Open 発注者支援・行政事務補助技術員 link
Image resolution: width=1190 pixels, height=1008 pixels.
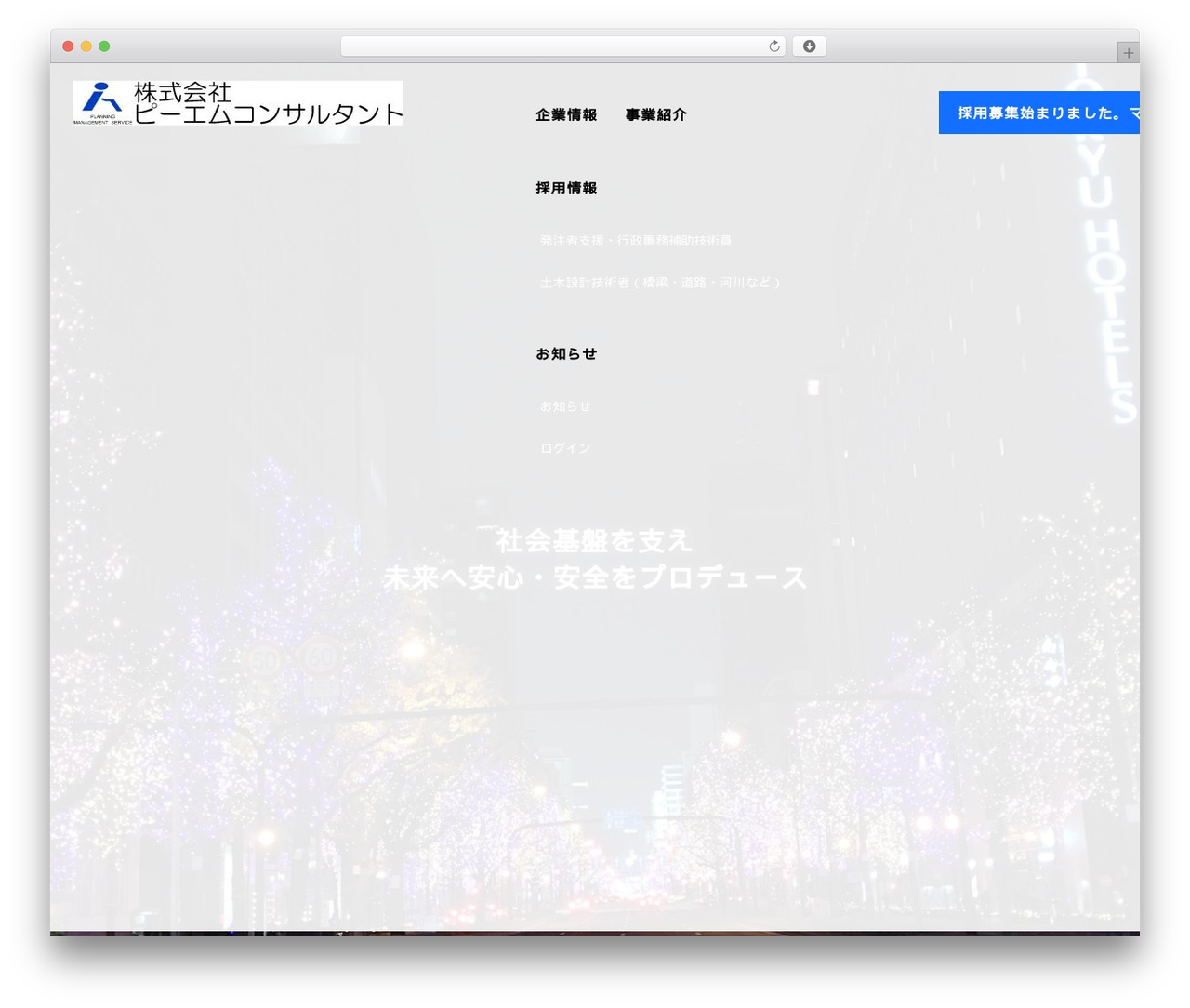click(x=636, y=240)
